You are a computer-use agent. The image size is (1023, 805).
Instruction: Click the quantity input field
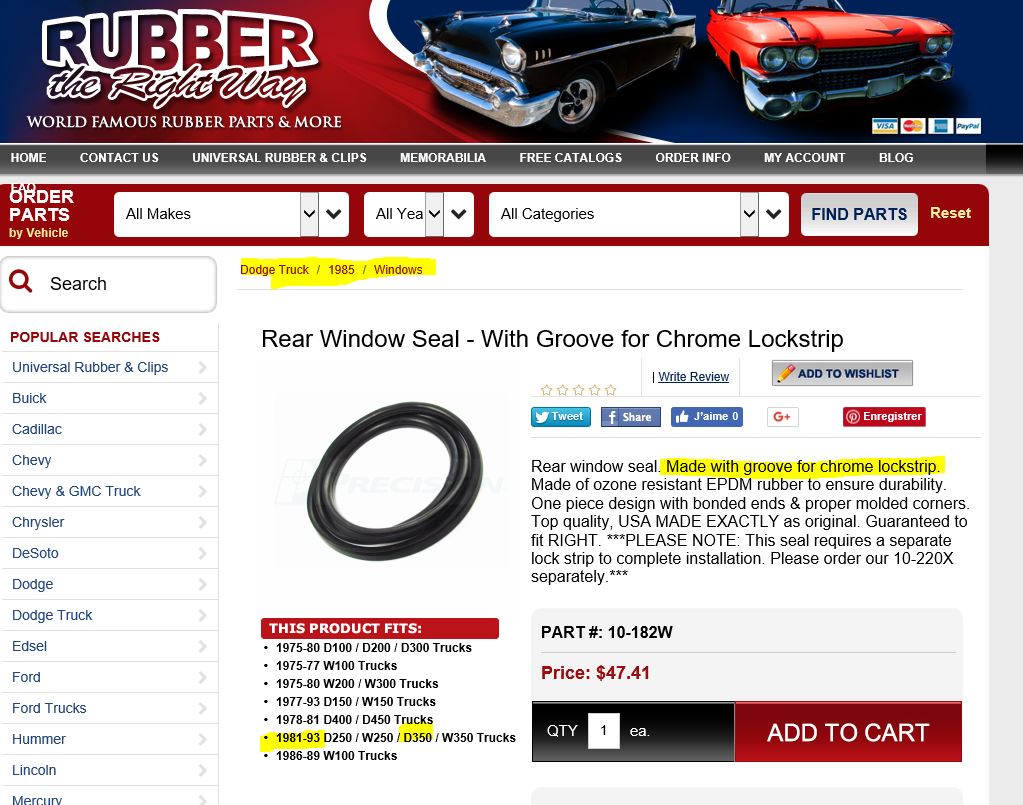pos(603,731)
